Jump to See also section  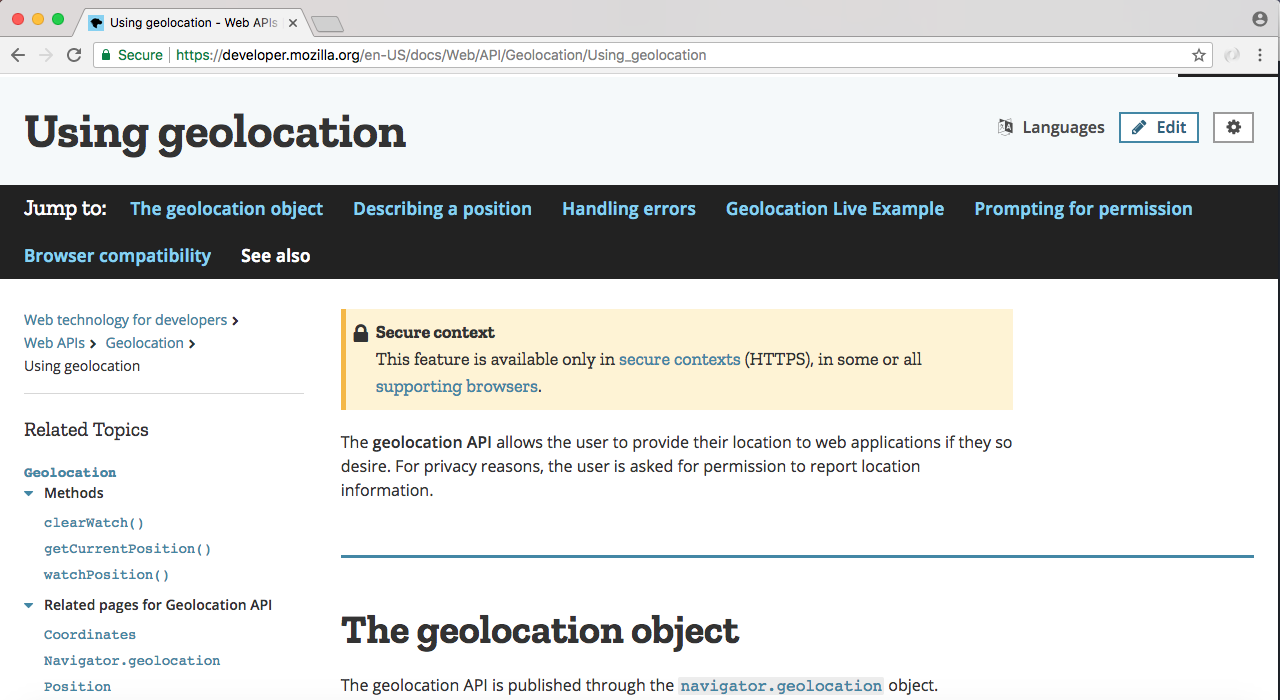[x=275, y=256]
